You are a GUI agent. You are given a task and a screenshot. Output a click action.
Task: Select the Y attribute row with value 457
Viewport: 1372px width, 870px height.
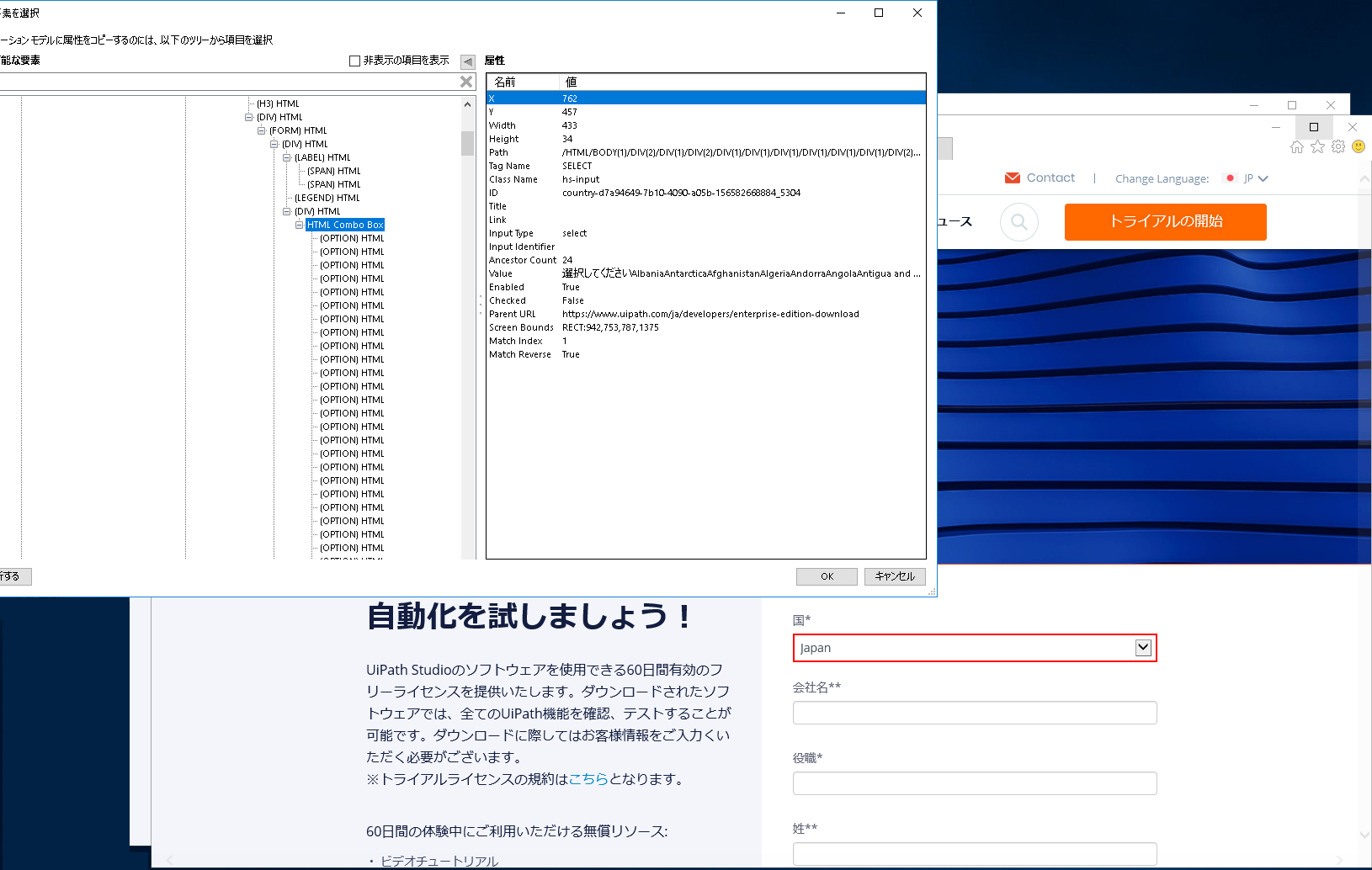706,112
